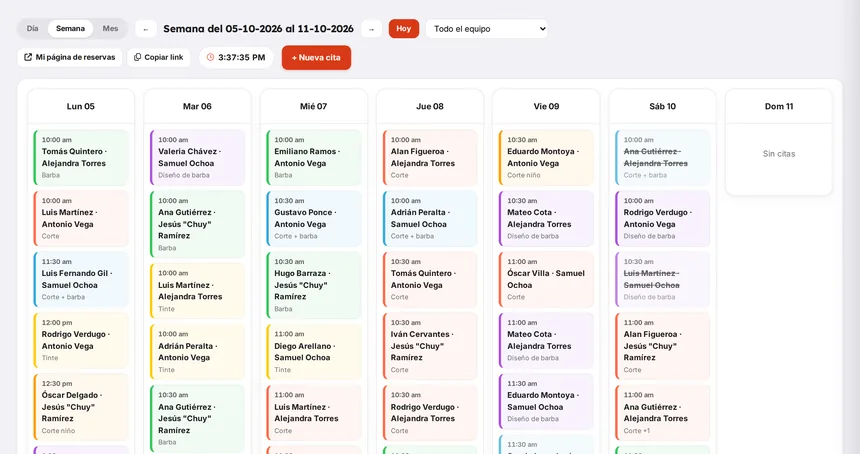This screenshot has height=454, width=860.
Task: Open Saturday's cancelled 10:00 am Ana Gutiérrez appointment
Action: coord(663,157)
